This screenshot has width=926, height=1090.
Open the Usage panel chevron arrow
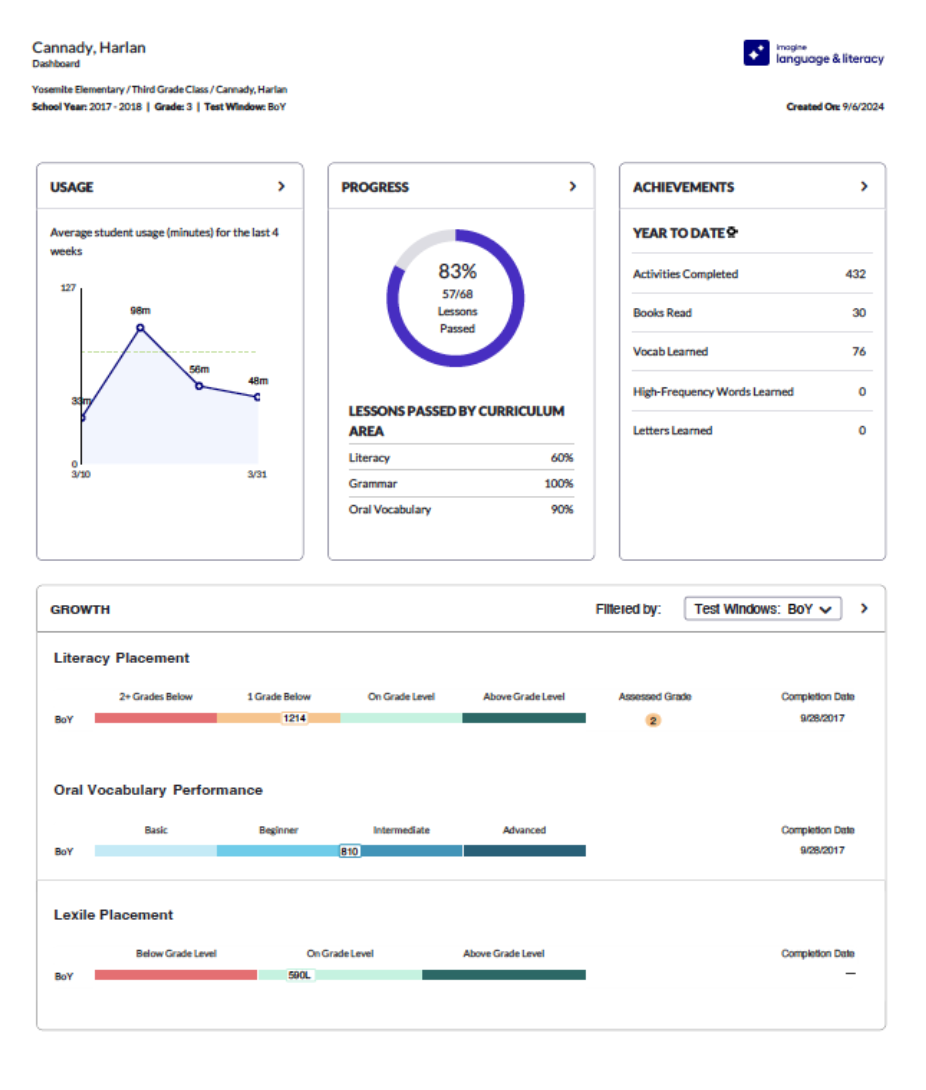click(281, 186)
